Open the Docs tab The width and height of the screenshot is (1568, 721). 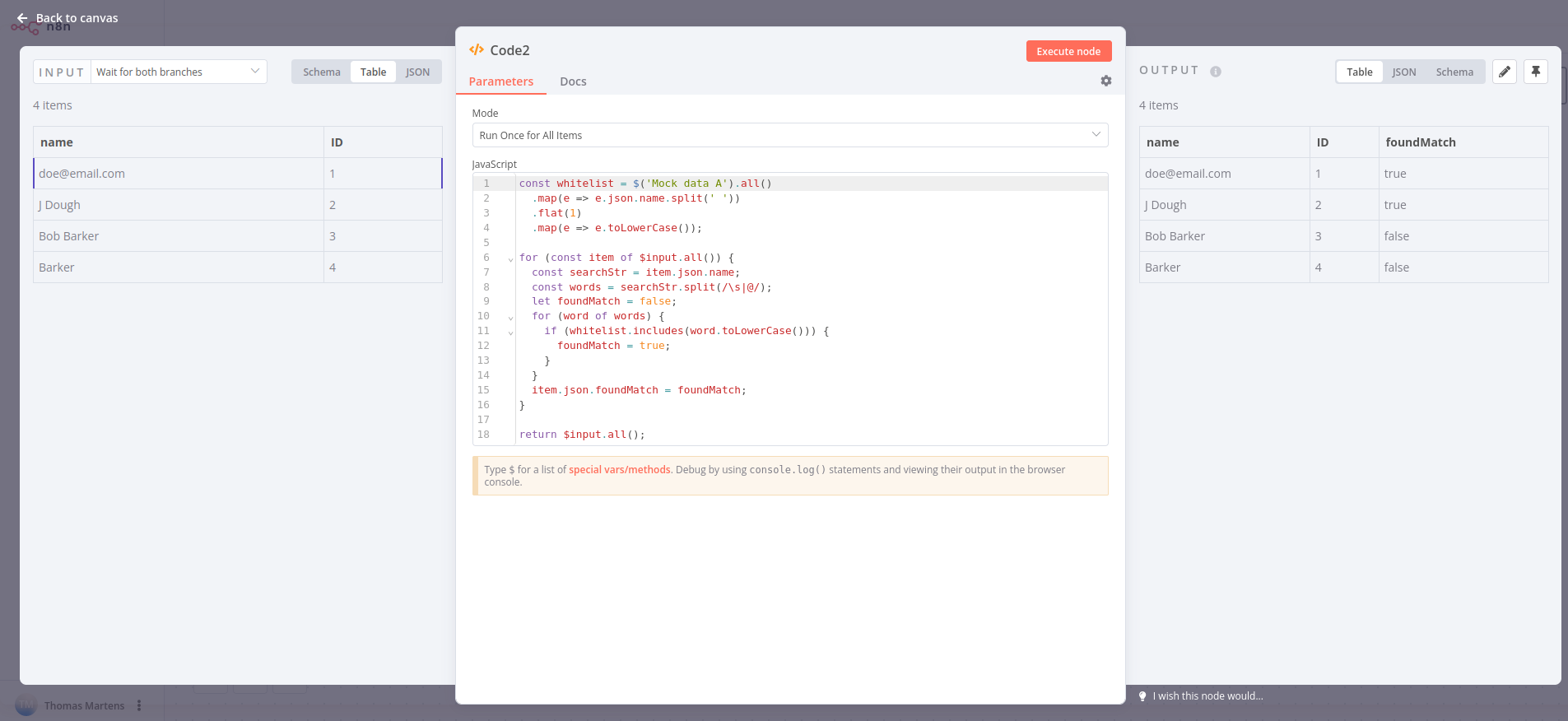click(x=573, y=81)
